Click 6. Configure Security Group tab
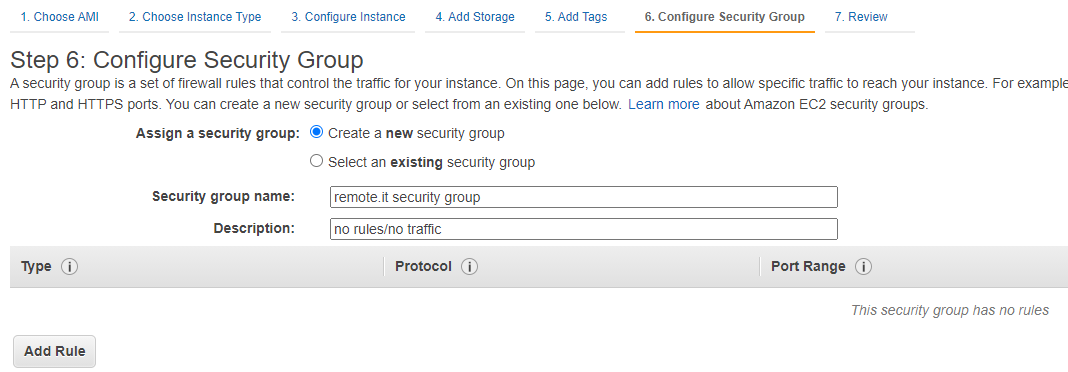1068x372 pixels. tap(725, 17)
